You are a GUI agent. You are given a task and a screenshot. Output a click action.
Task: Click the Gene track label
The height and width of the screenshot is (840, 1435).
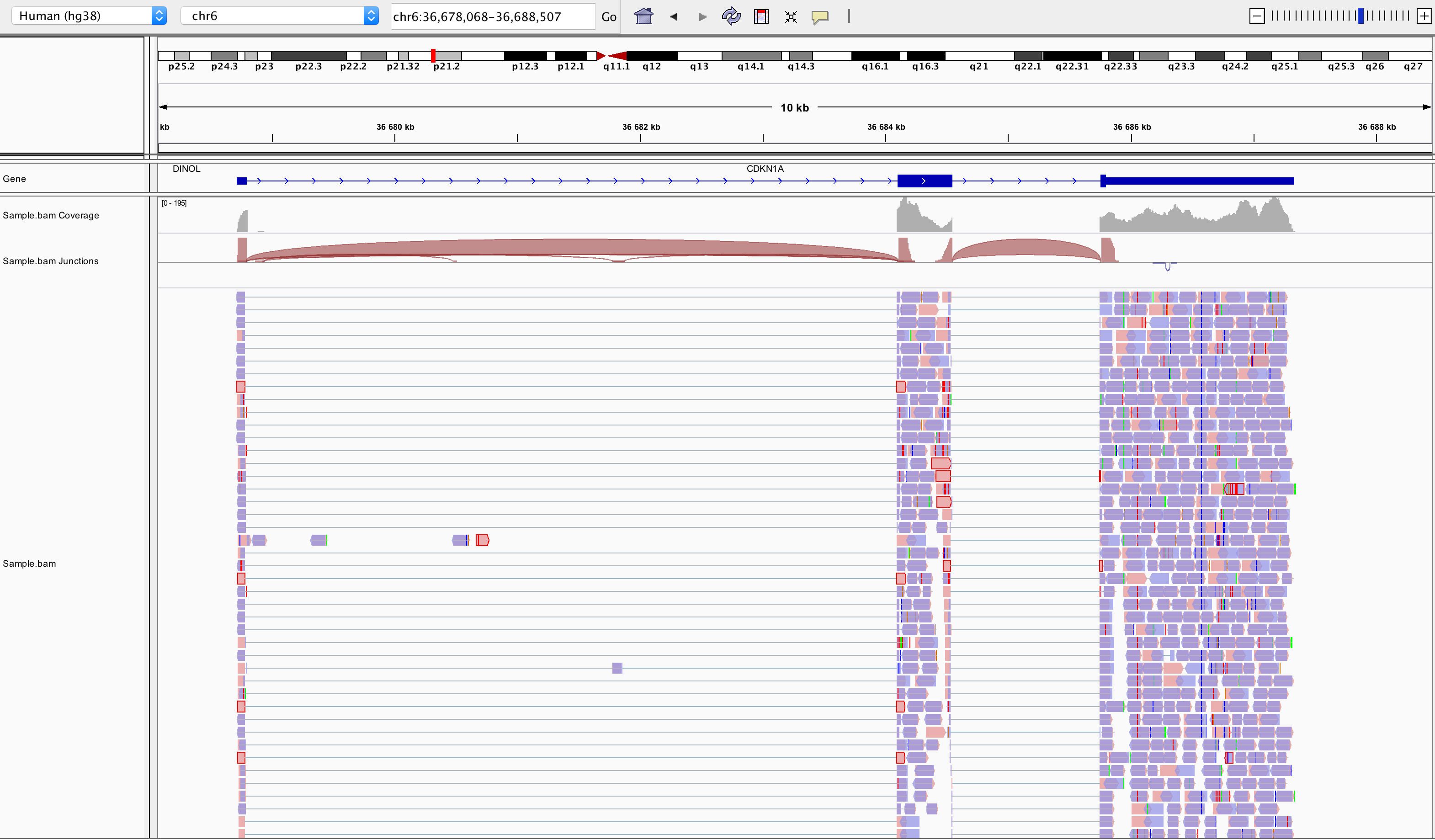14,179
